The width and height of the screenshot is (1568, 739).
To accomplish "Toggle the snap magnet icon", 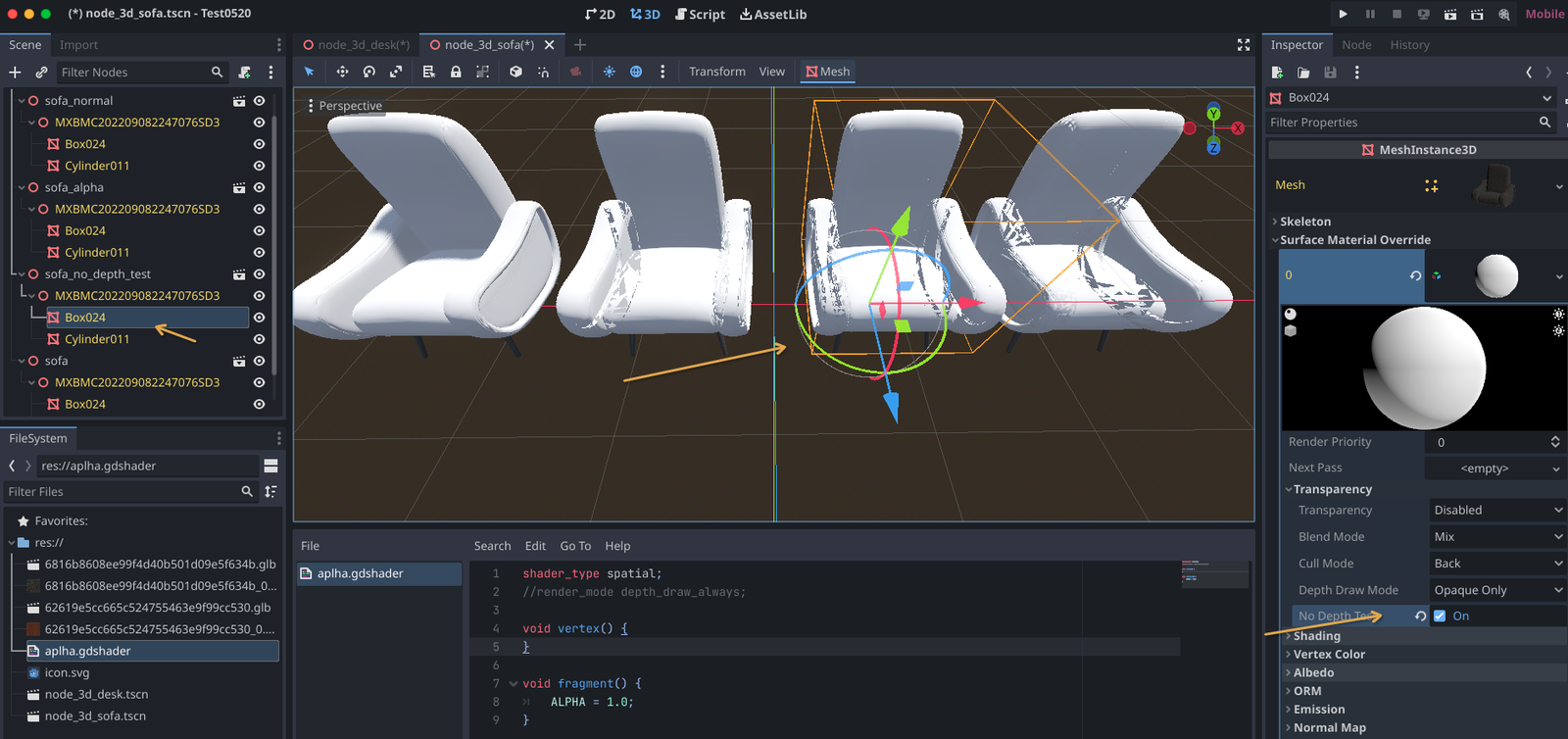I will click(543, 72).
